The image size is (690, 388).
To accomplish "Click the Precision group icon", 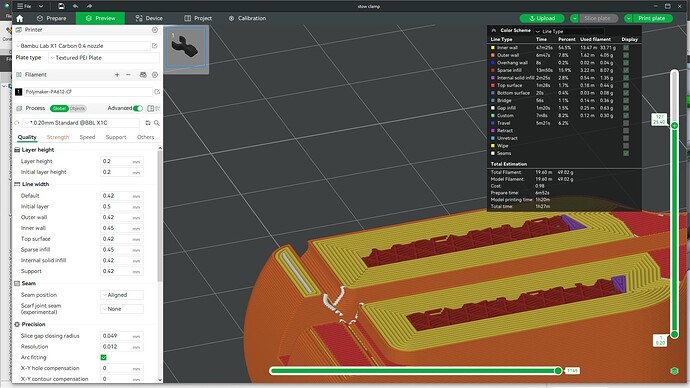I will (17, 324).
